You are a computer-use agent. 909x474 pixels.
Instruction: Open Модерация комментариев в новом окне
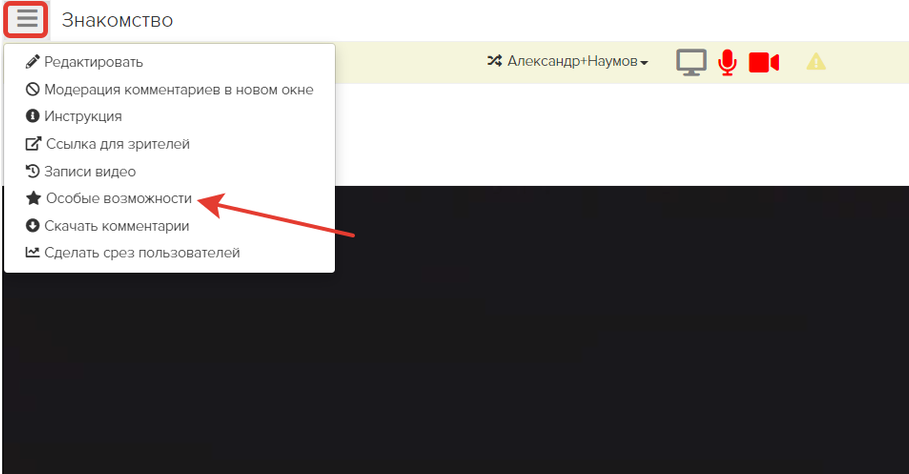(169, 90)
